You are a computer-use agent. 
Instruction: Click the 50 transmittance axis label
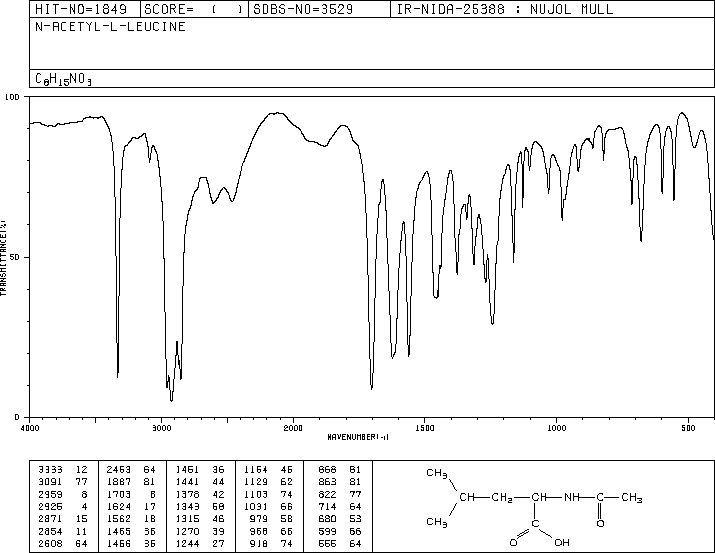15,258
